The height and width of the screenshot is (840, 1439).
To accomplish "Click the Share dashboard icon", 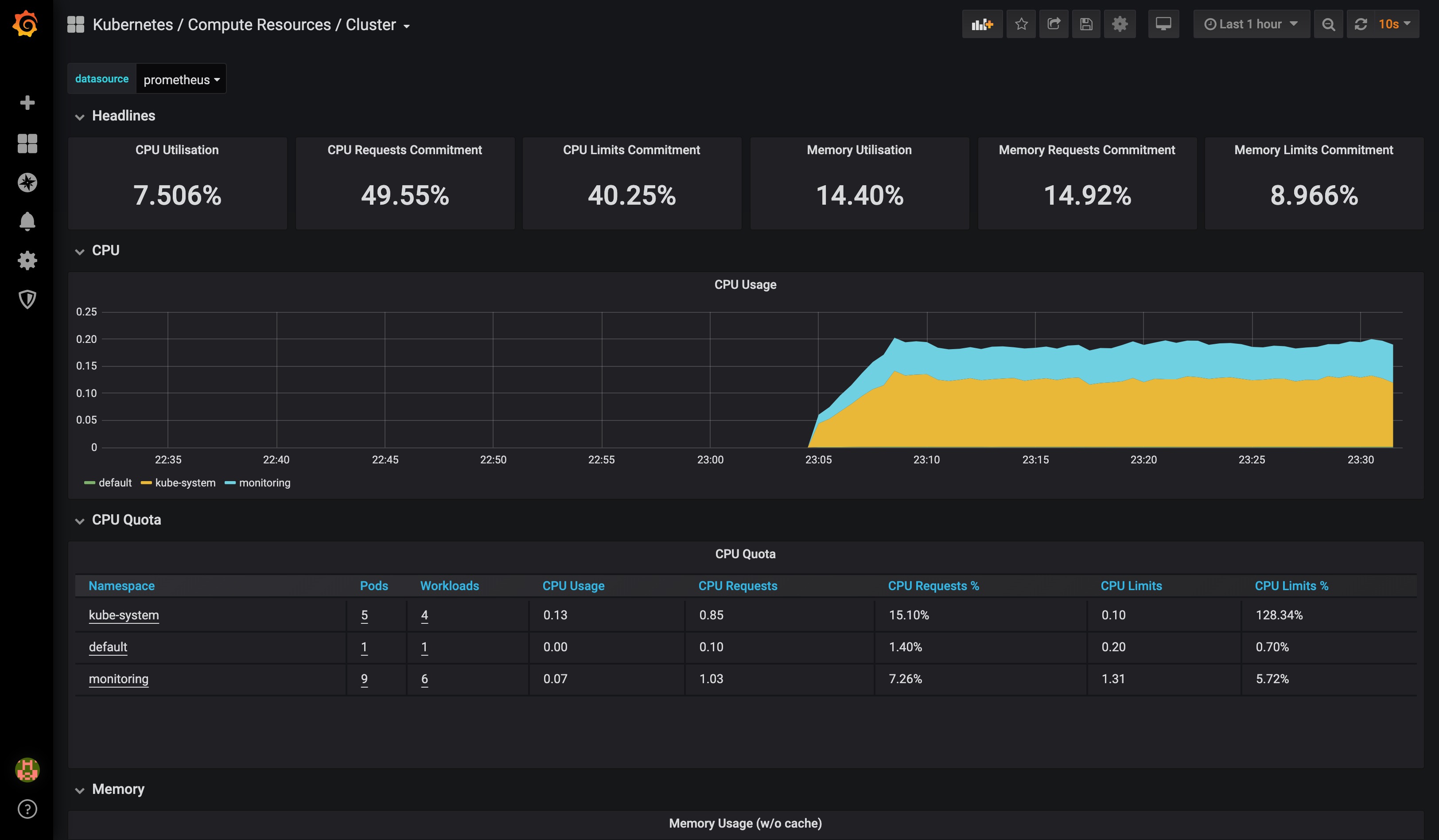I will 1054,24.
